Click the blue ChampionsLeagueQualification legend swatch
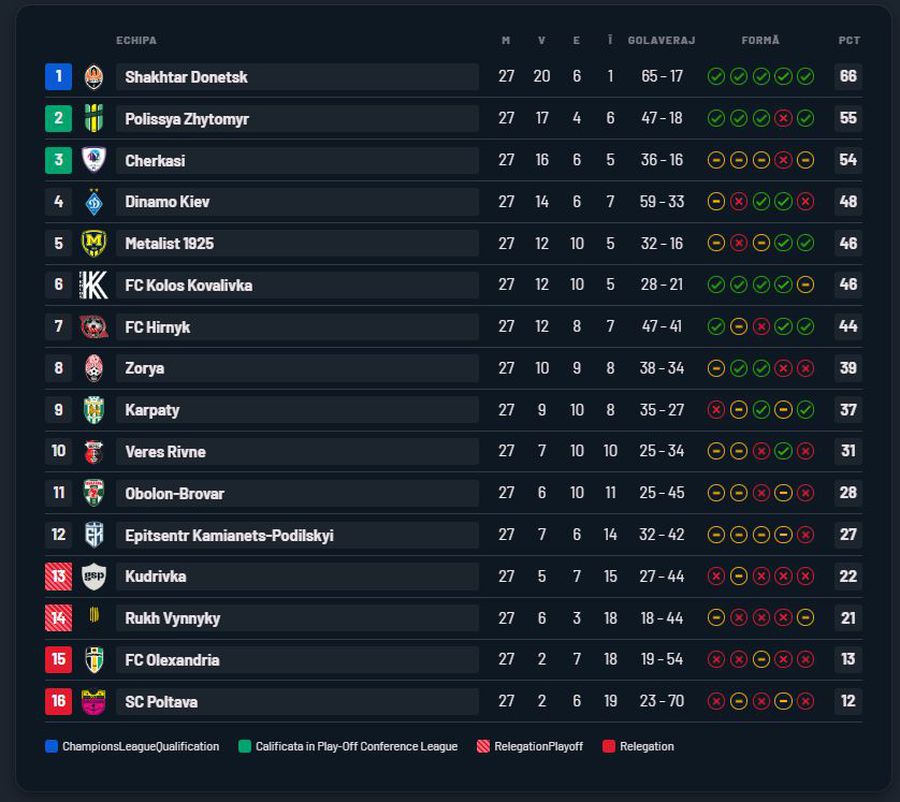900x802 pixels. 51,746
